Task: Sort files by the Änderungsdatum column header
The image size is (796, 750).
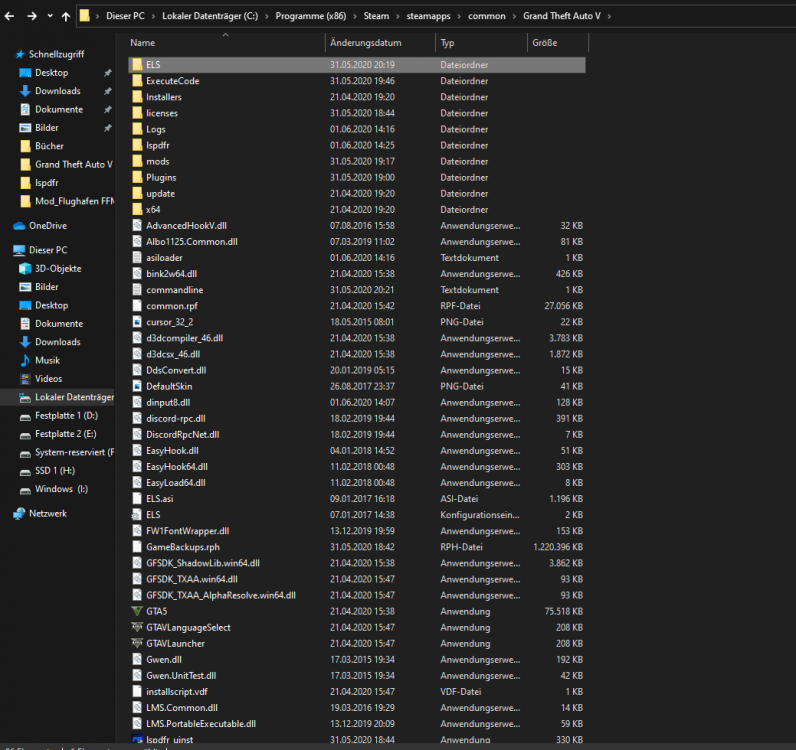Action: click(366, 43)
